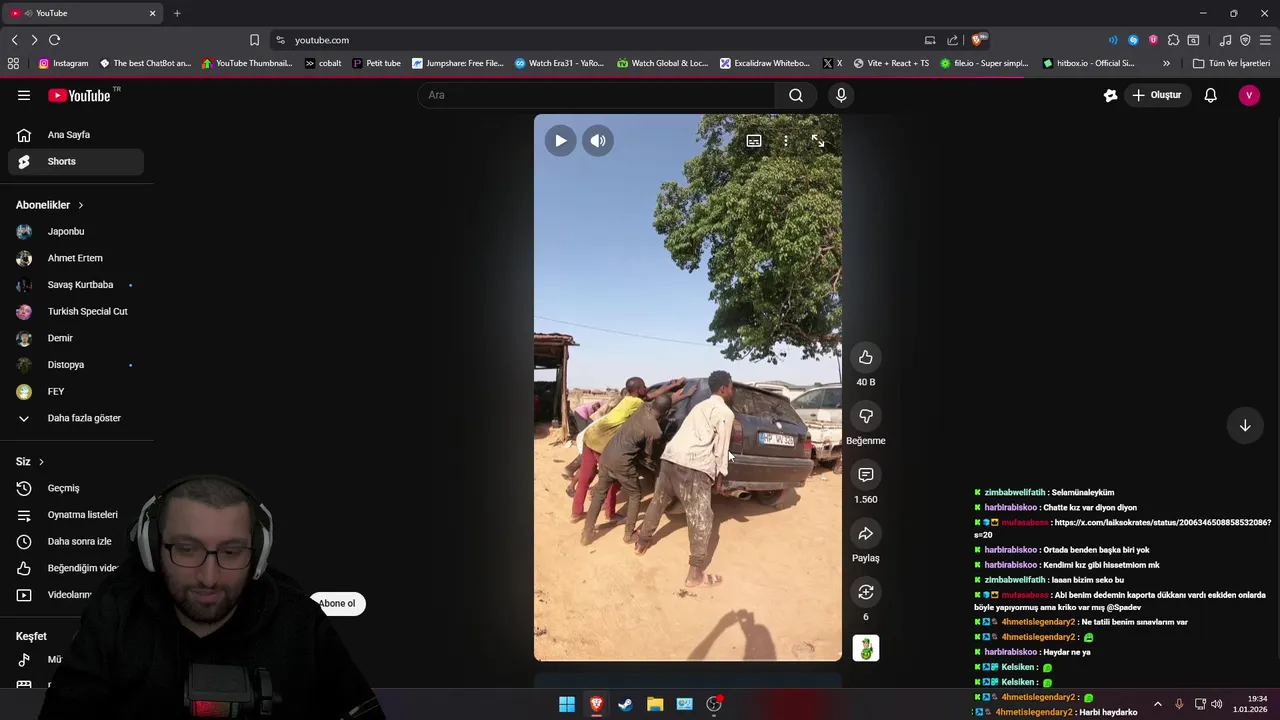Viewport: 1280px width, 720px height.
Task: Share the Short via Paylaş
Action: 866,534
